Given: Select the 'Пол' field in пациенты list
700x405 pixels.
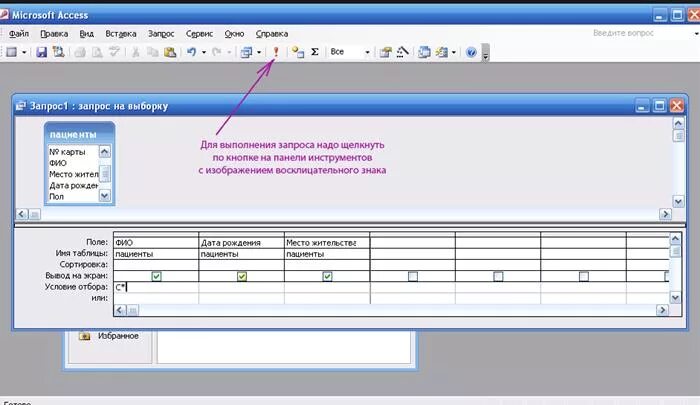Looking at the screenshot, I should pyautogui.click(x=56, y=196).
